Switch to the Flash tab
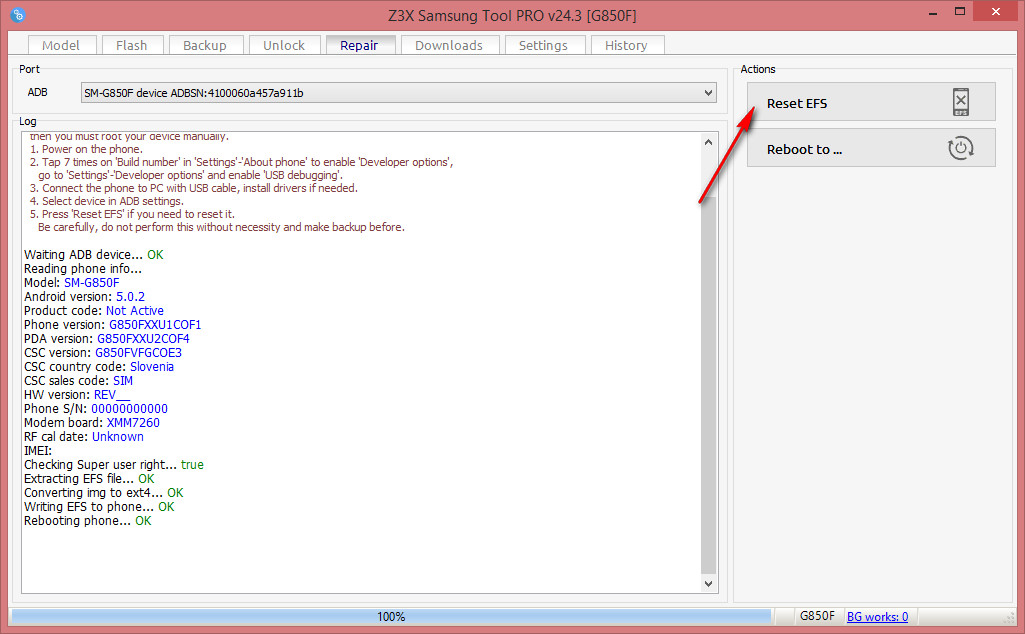Image resolution: width=1025 pixels, height=634 pixels. tap(131, 45)
